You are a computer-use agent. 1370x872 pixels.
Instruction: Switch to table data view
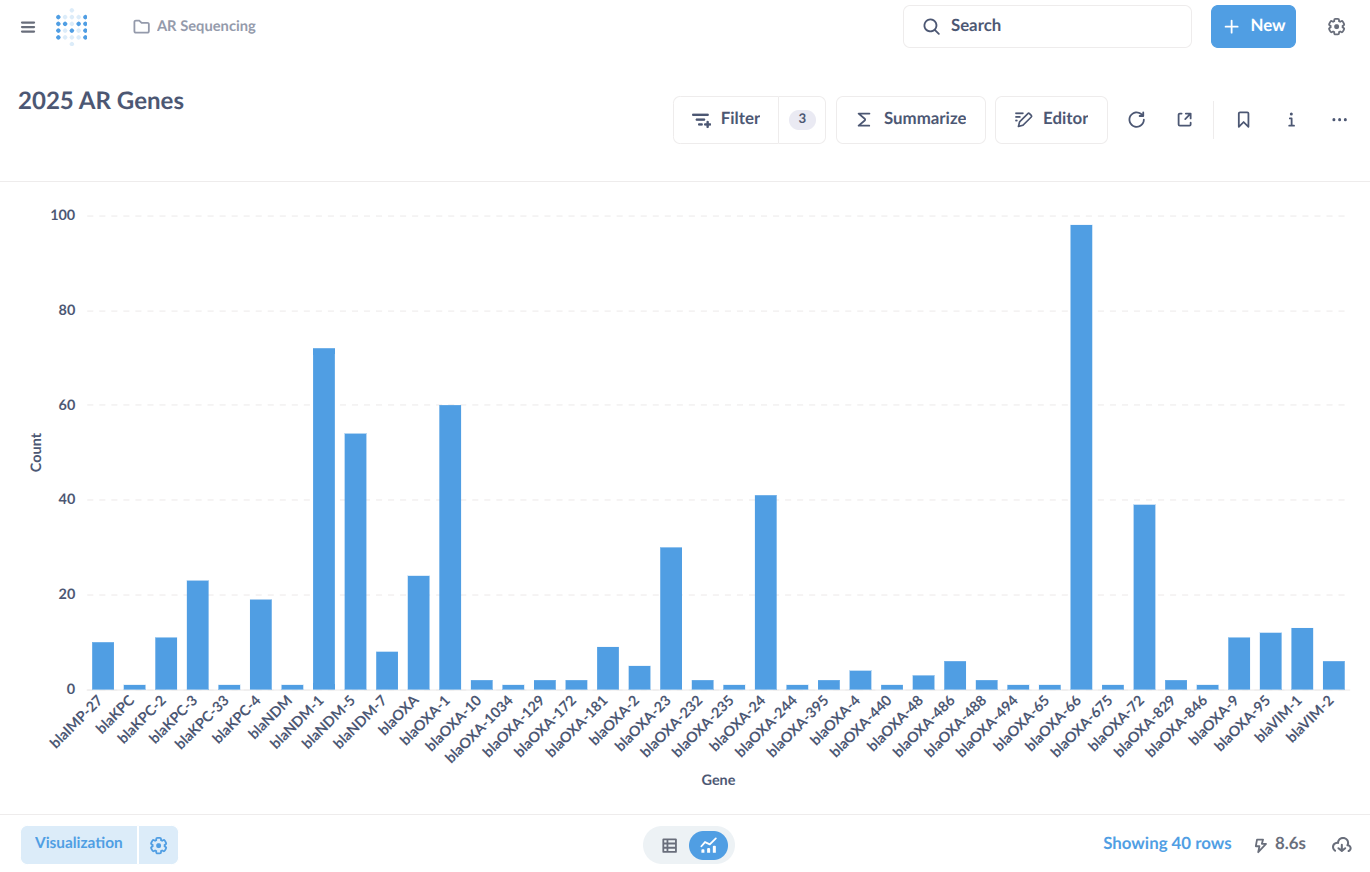670,846
